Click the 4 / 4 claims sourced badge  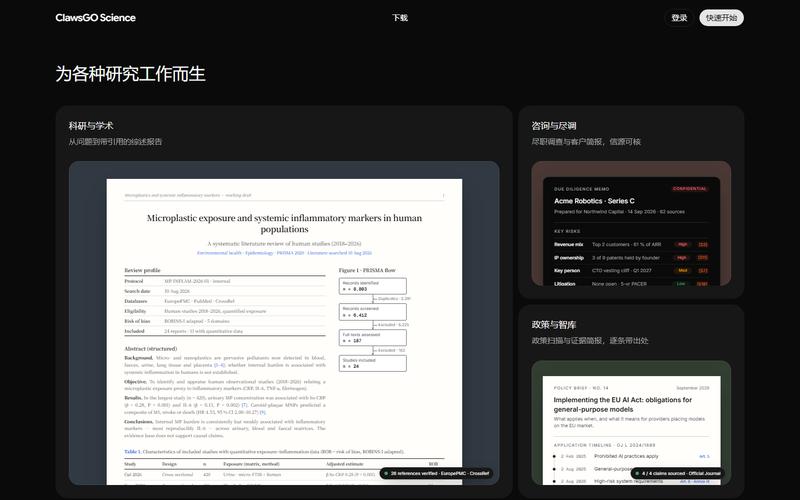tap(678, 473)
